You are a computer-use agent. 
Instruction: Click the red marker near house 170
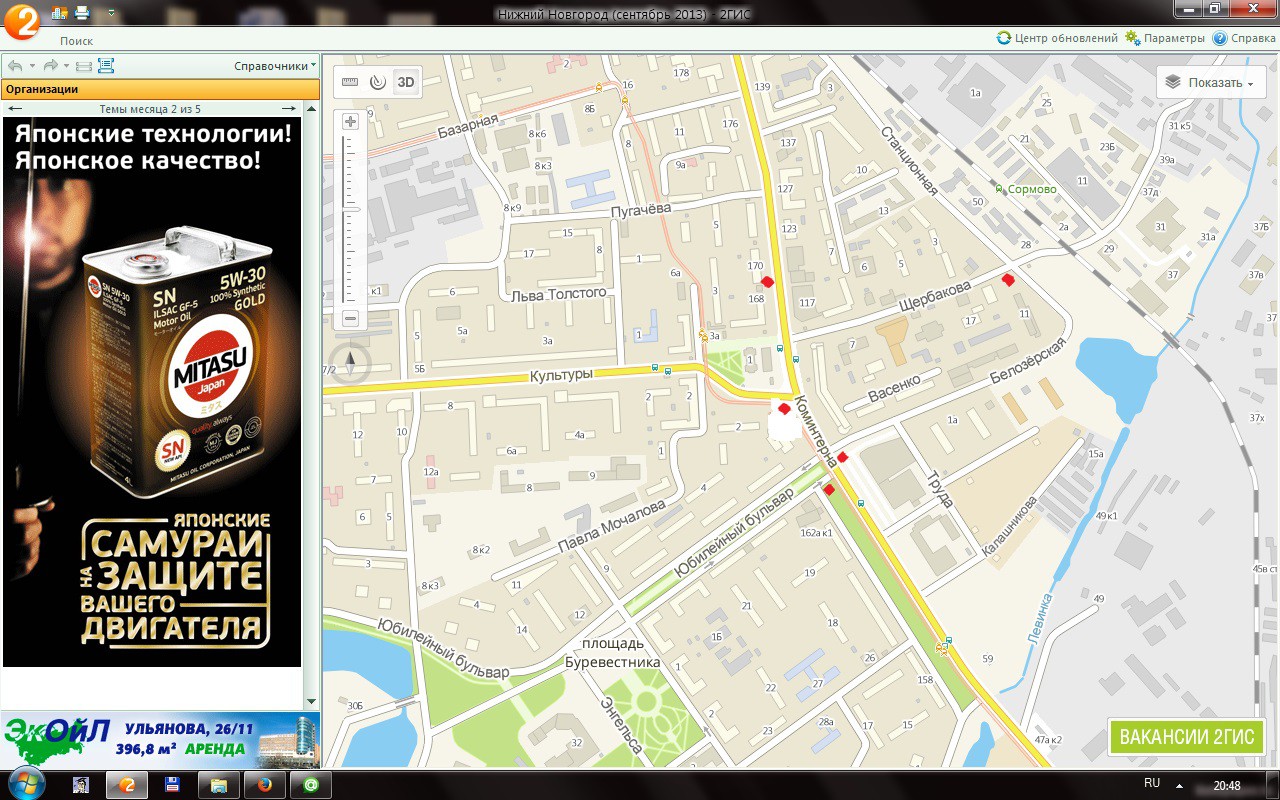(767, 282)
